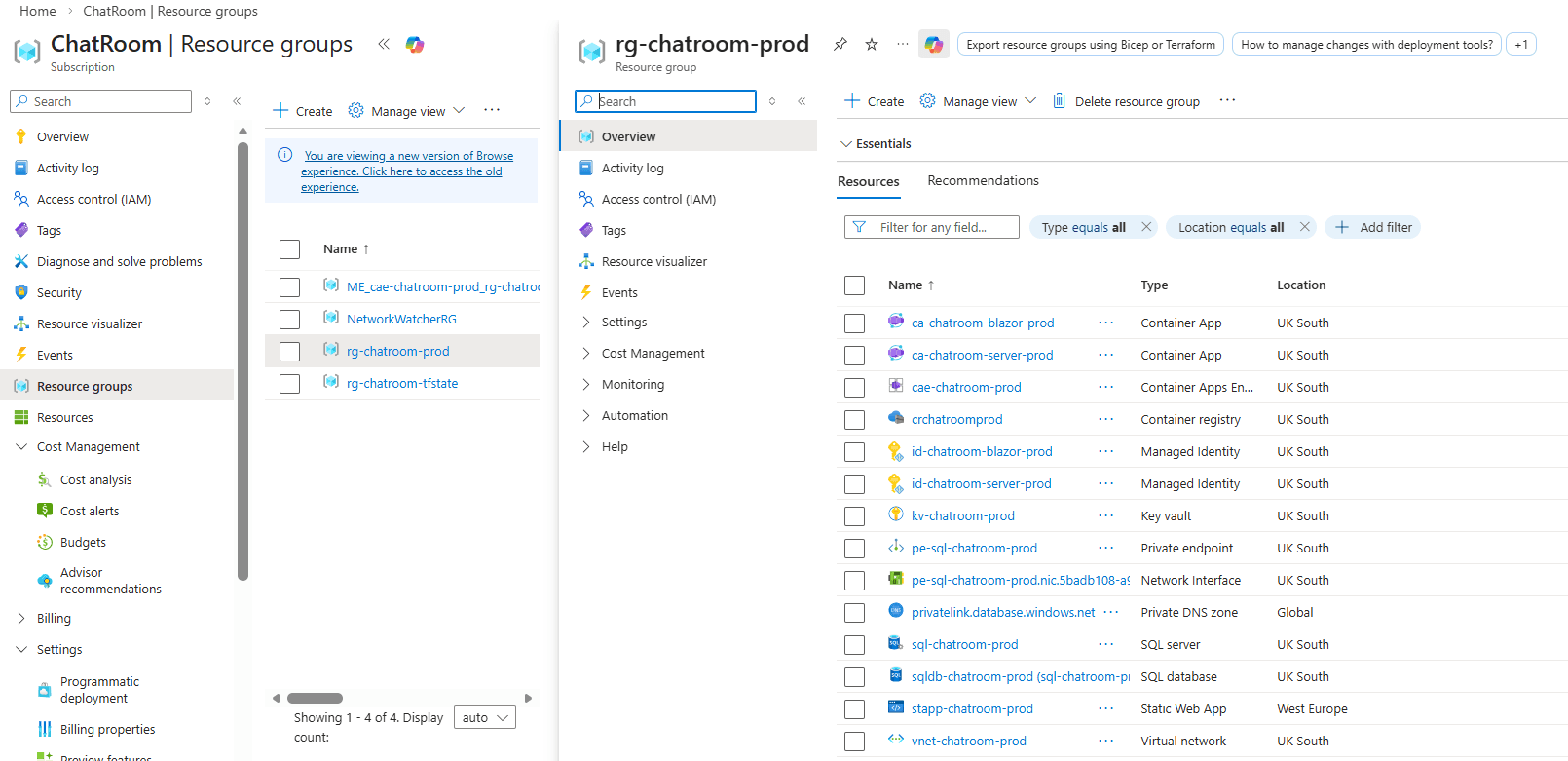The height and width of the screenshot is (761, 1568).
Task: Open the Display count auto dropdown
Action: (x=484, y=717)
